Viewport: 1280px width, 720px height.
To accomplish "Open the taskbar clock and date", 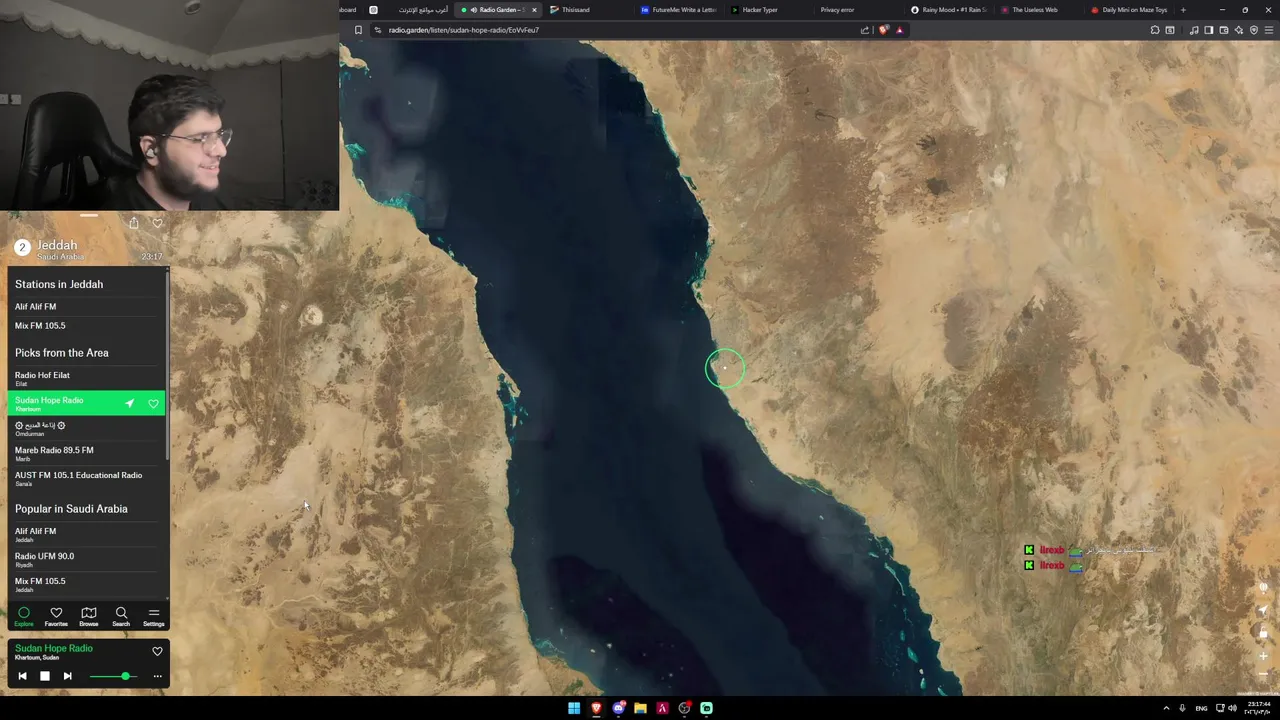I will 1257,708.
